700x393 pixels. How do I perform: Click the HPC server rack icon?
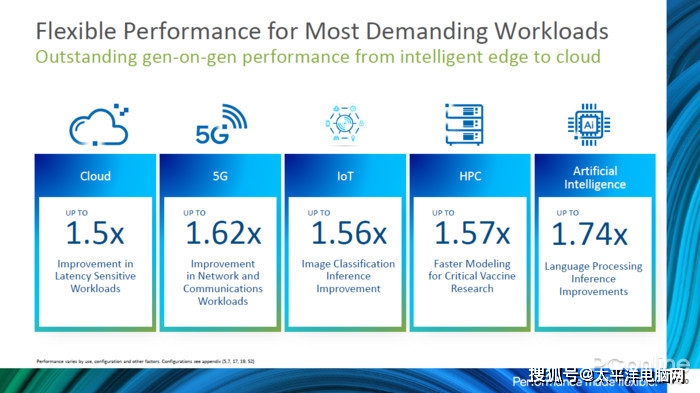[464, 124]
